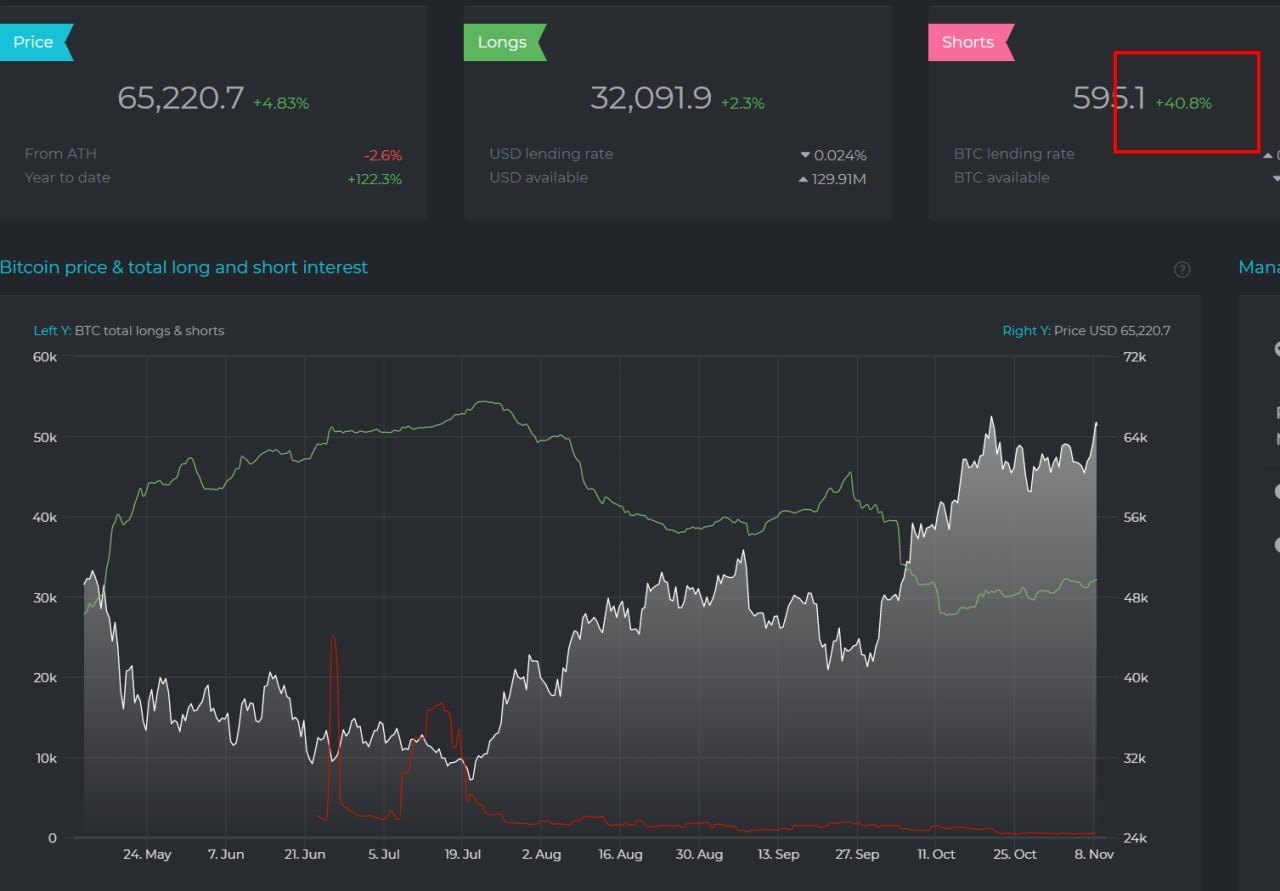The width and height of the screenshot is (1280, 891).
Task: Select the green Longs ribbon tag
Action: tap(502, 43)
